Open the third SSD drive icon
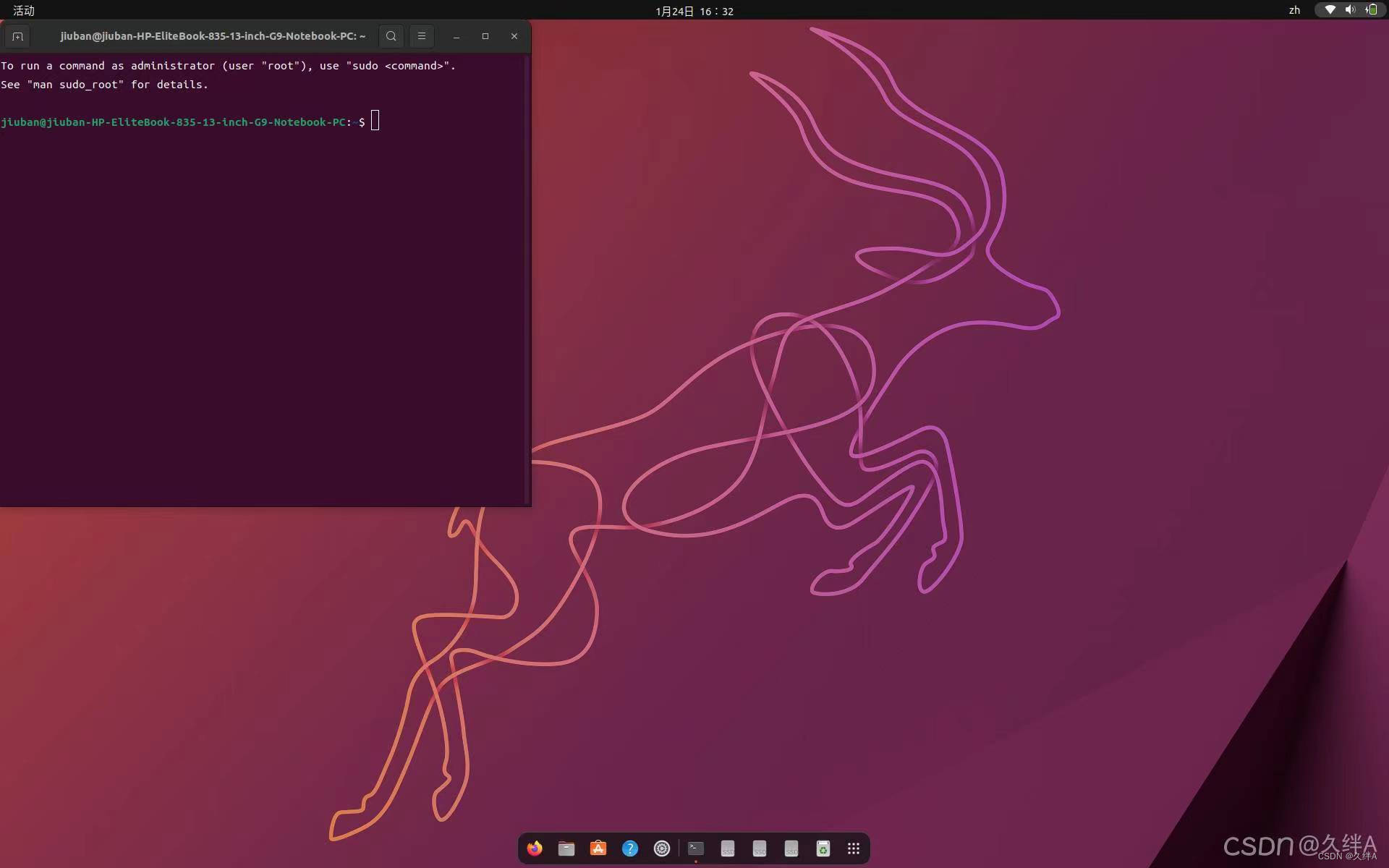The width and height of the screenshot is (1389, 868). (791, 848)
